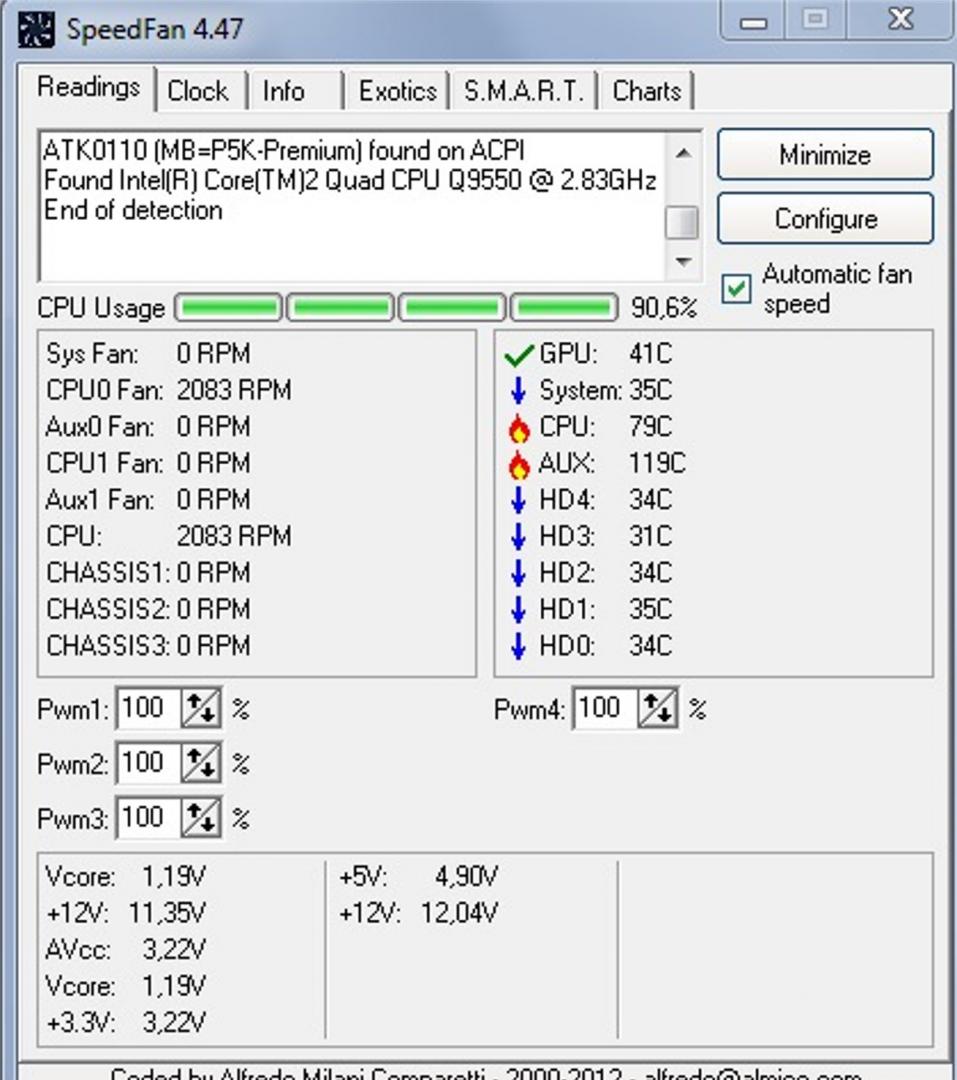Click the flame icon next to CPU 79C
Screen dimensions: 957x1080
click(519, 428)
